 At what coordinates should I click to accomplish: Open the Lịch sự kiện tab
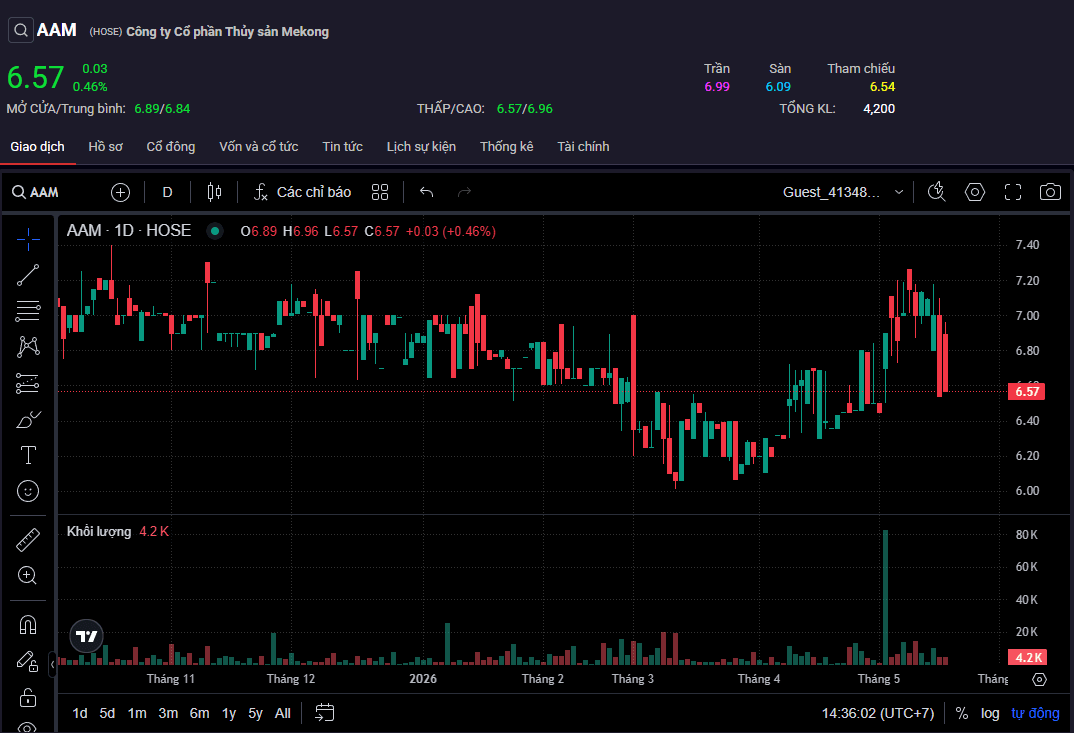pyautogui.click(x=421, y=147)
